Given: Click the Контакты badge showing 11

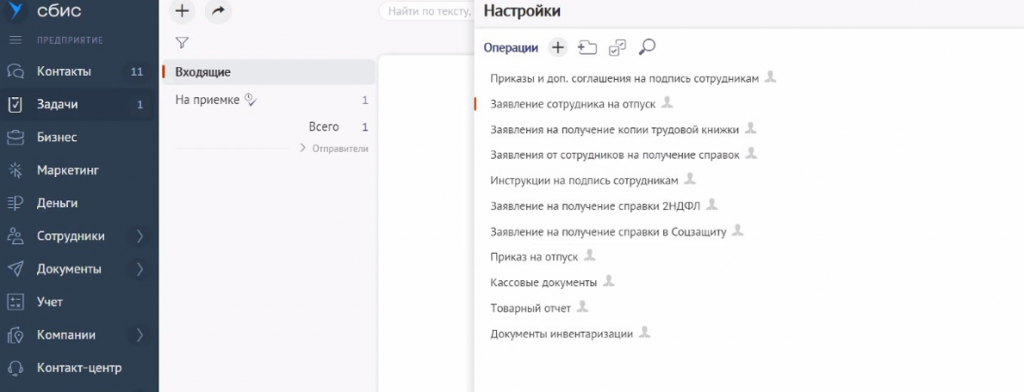Looking at the screenshot, I should pos(136,72).
